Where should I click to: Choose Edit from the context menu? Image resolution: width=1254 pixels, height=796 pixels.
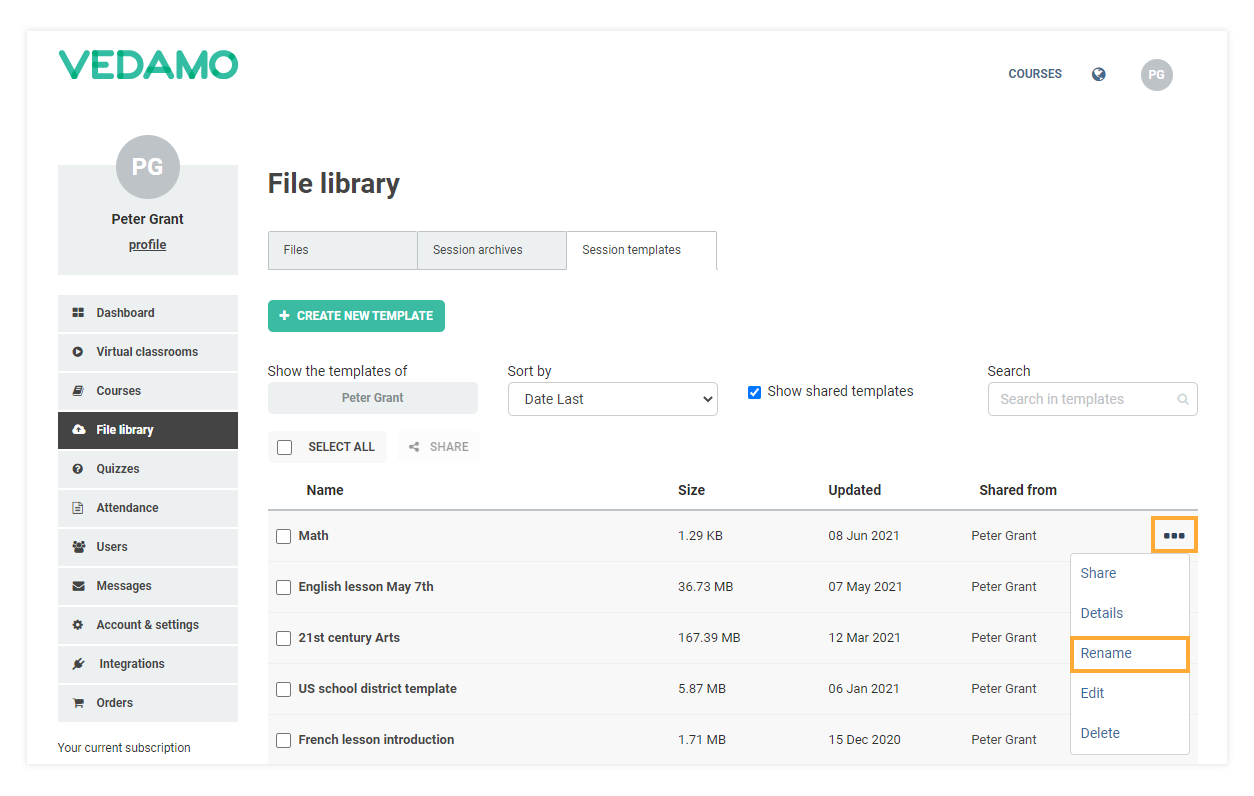click(1092, 693)
